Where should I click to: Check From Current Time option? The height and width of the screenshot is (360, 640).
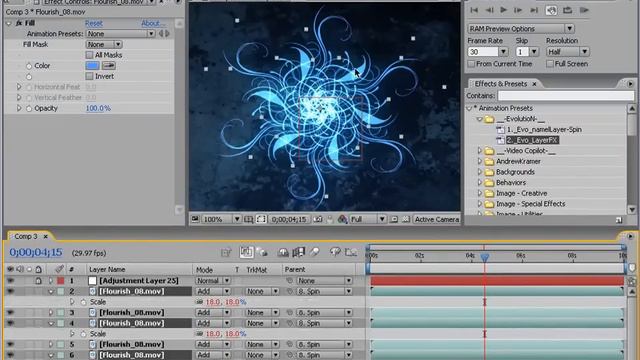coord(471,64)
